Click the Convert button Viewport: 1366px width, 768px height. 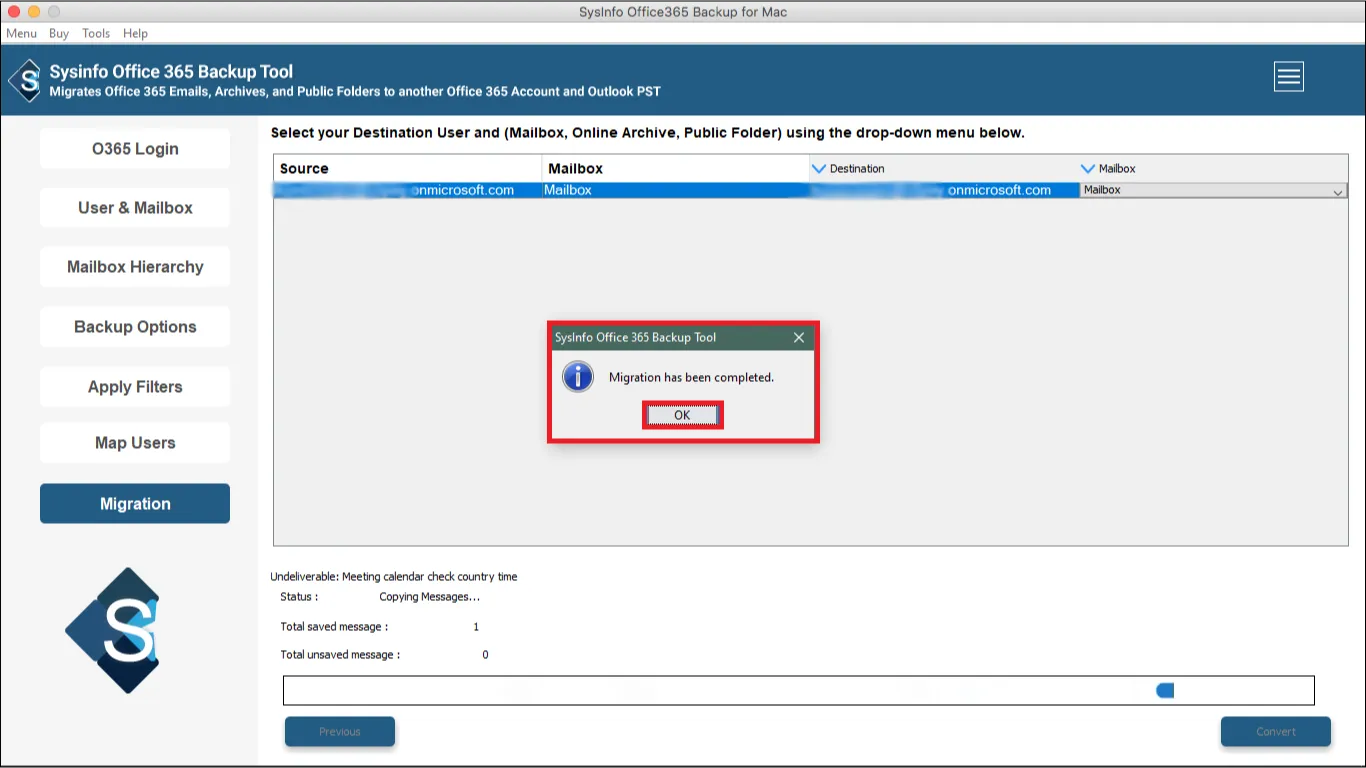click(1276, 731)
